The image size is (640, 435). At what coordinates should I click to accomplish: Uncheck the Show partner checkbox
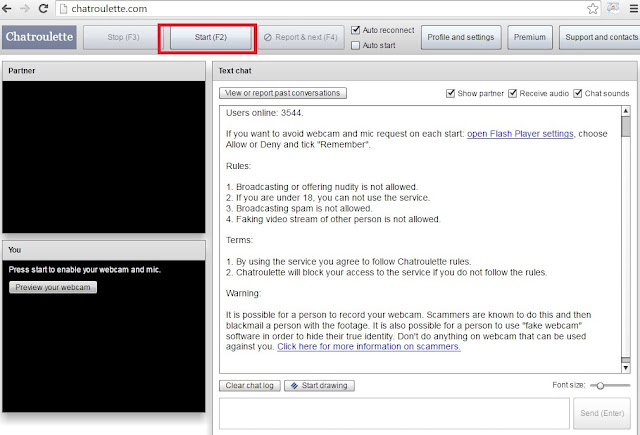[x=451, y=93]
